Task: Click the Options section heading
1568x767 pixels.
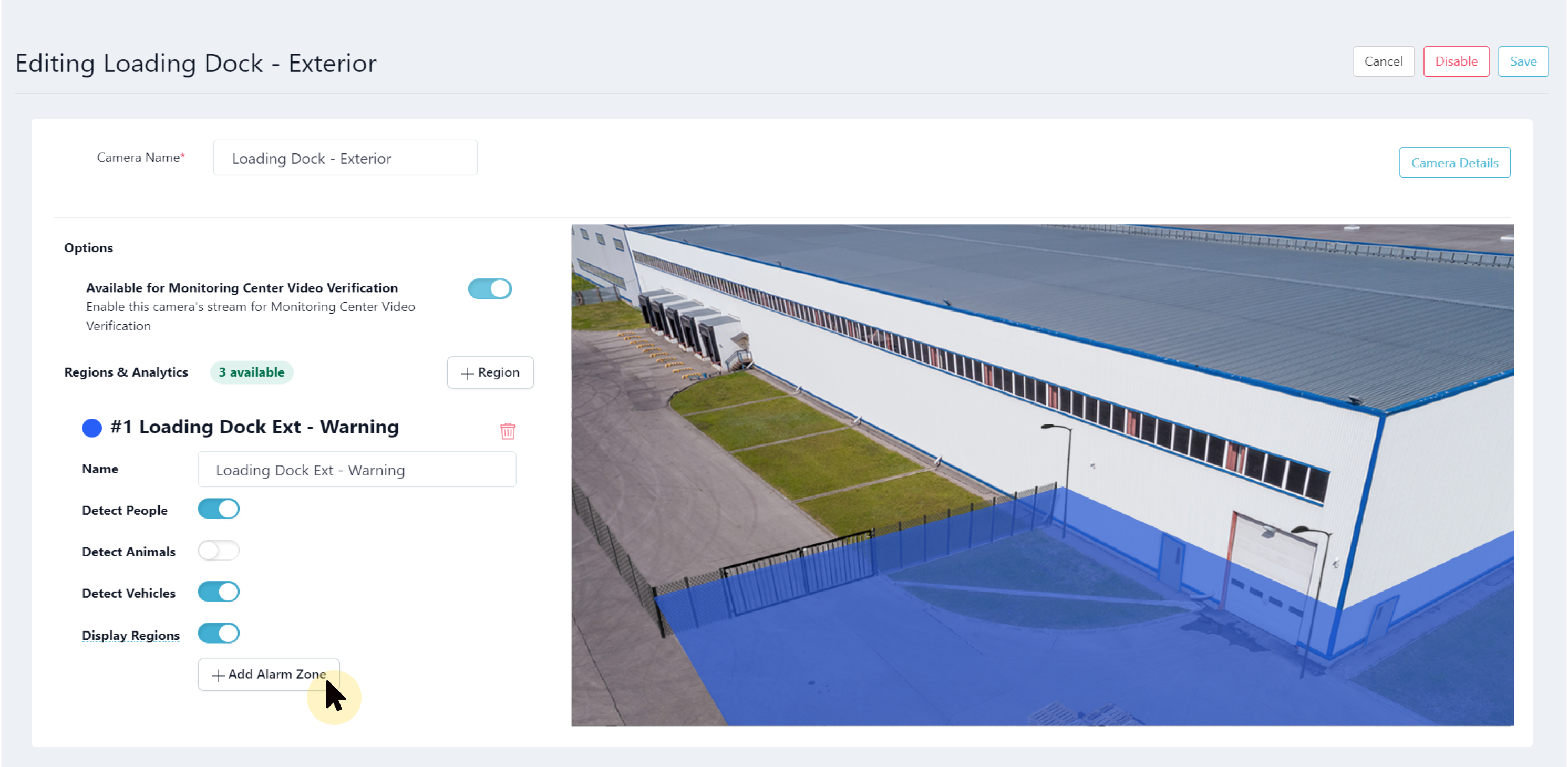Action: pyautogui.click(x=88, y=248)
